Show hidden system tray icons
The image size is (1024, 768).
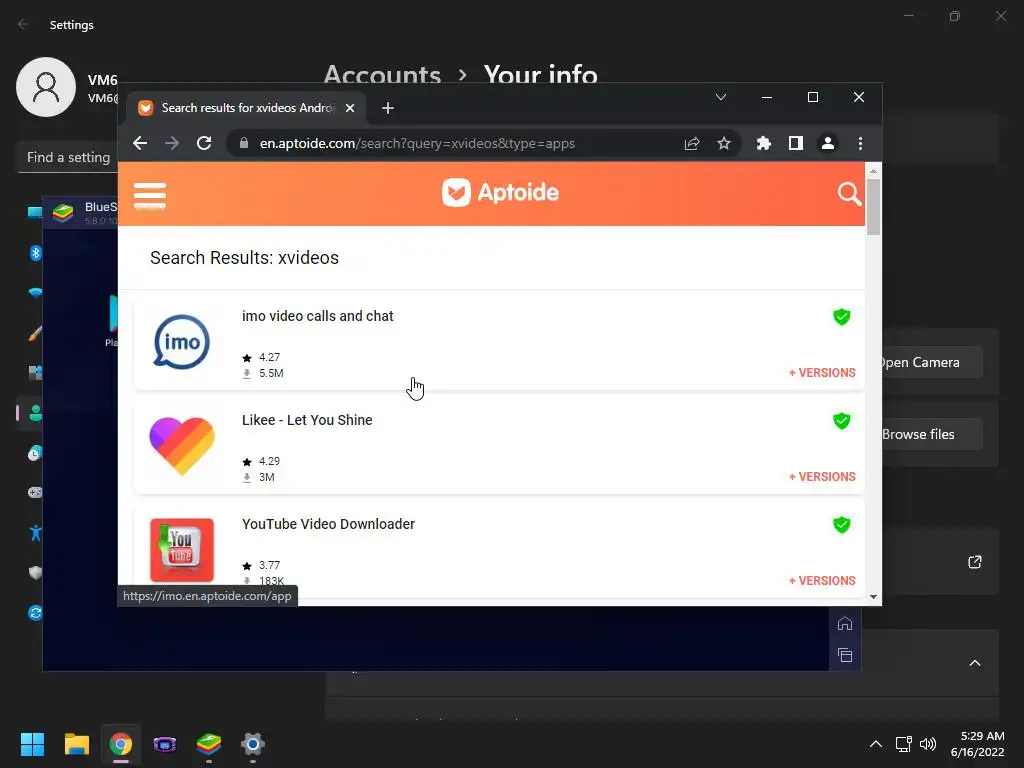tap(876, 744)
